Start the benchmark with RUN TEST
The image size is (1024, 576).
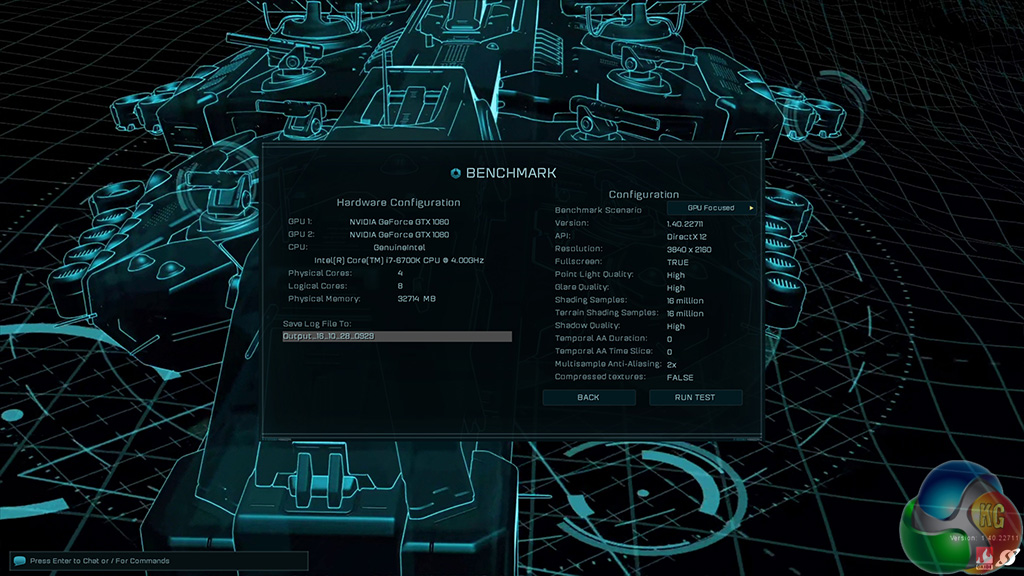pos(695,397)
